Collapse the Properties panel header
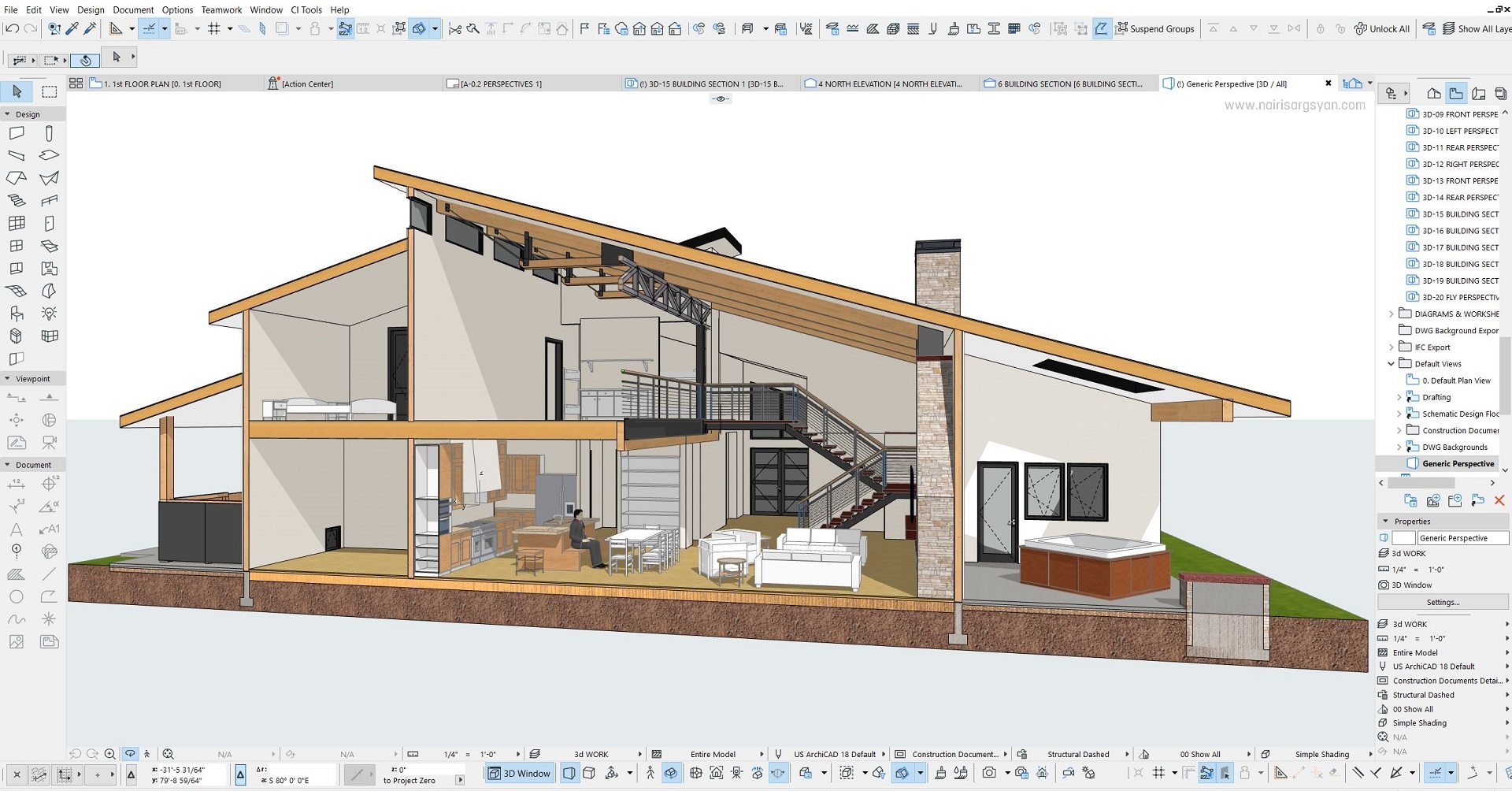Image resolution: width=1512 pixels, height=791 pixels. click(x=1386, y=522)
